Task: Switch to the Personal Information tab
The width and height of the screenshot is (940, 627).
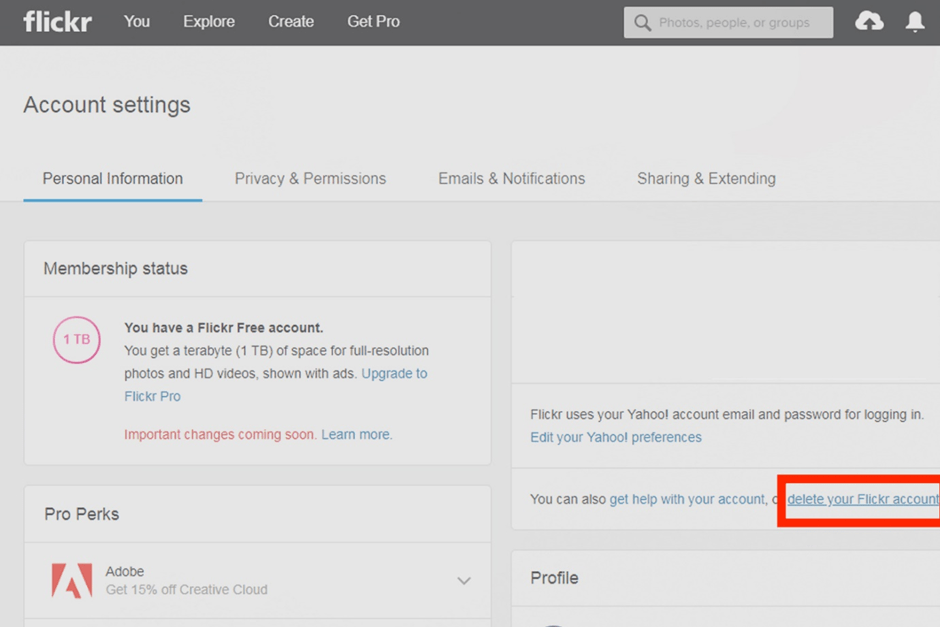Action: point(113,179)
